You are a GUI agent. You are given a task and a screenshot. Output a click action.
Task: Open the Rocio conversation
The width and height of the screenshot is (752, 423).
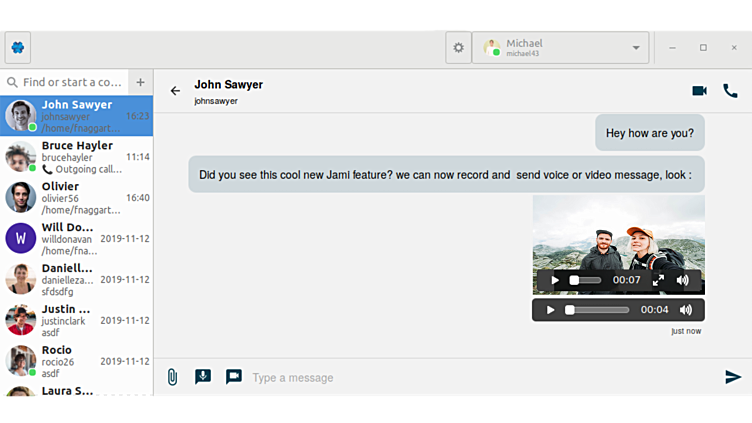click(77, 361)
